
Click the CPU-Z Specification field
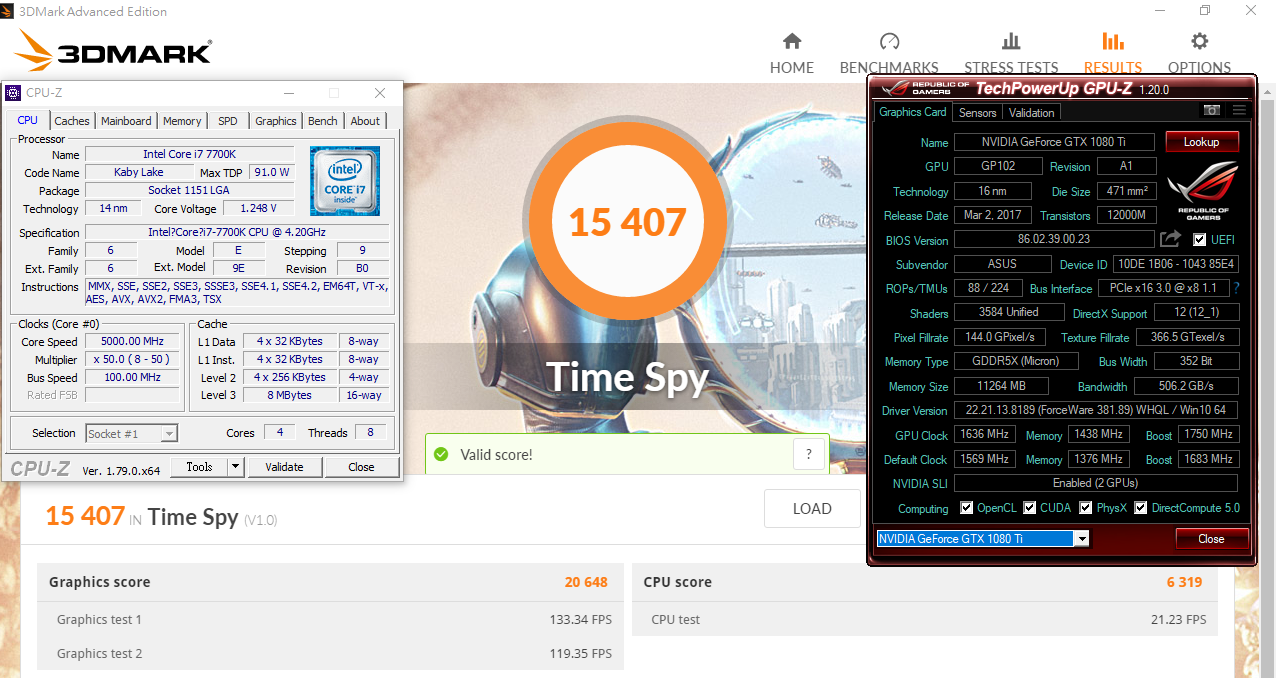[x=239, y=232]
